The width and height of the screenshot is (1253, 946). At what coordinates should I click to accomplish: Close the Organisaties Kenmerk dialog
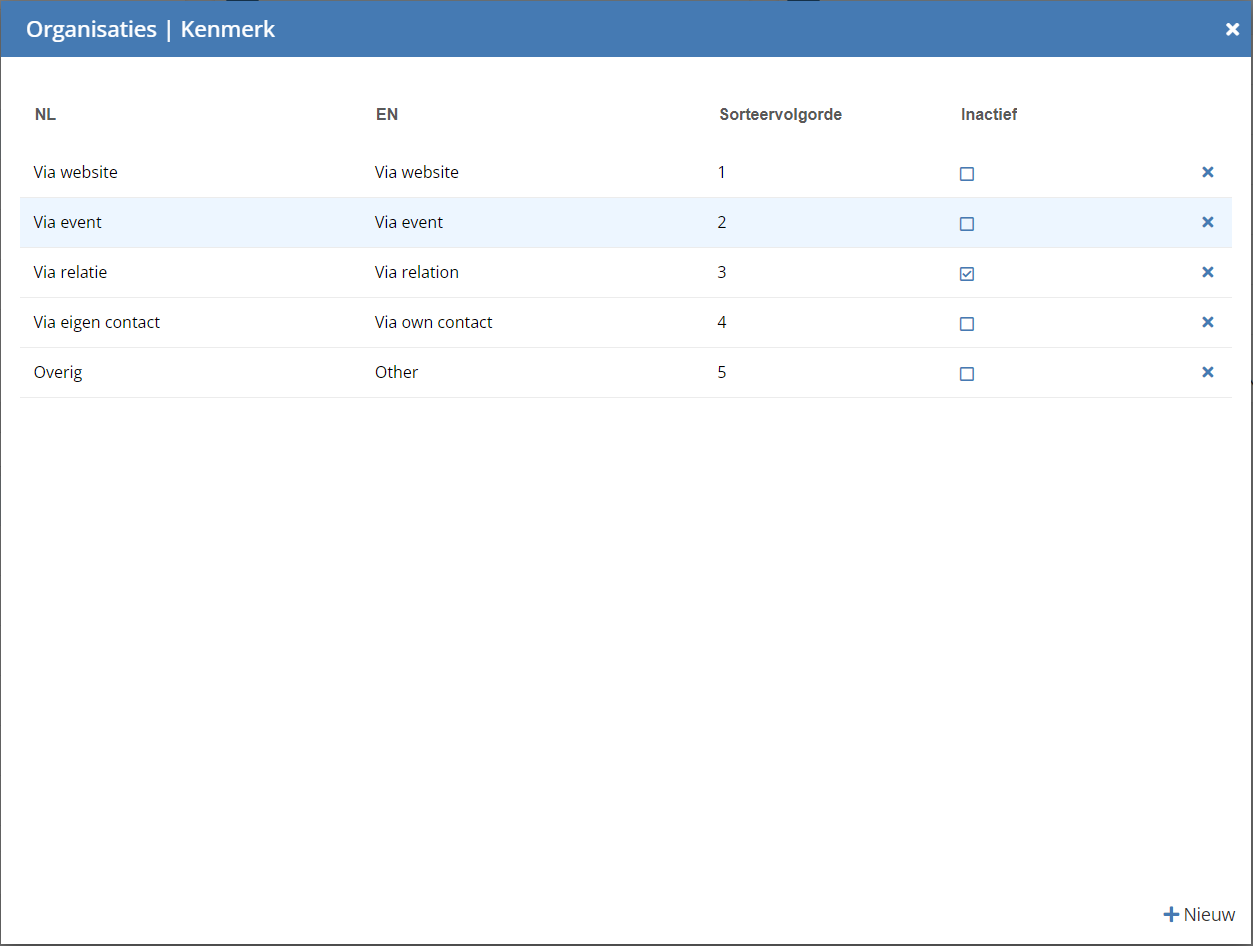pos(1232,29)
